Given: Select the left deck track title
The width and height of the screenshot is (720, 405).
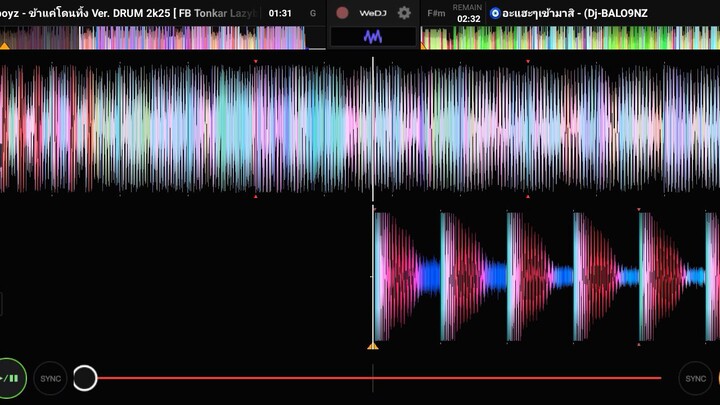Looking at the screenshot, I should point(130,13).
